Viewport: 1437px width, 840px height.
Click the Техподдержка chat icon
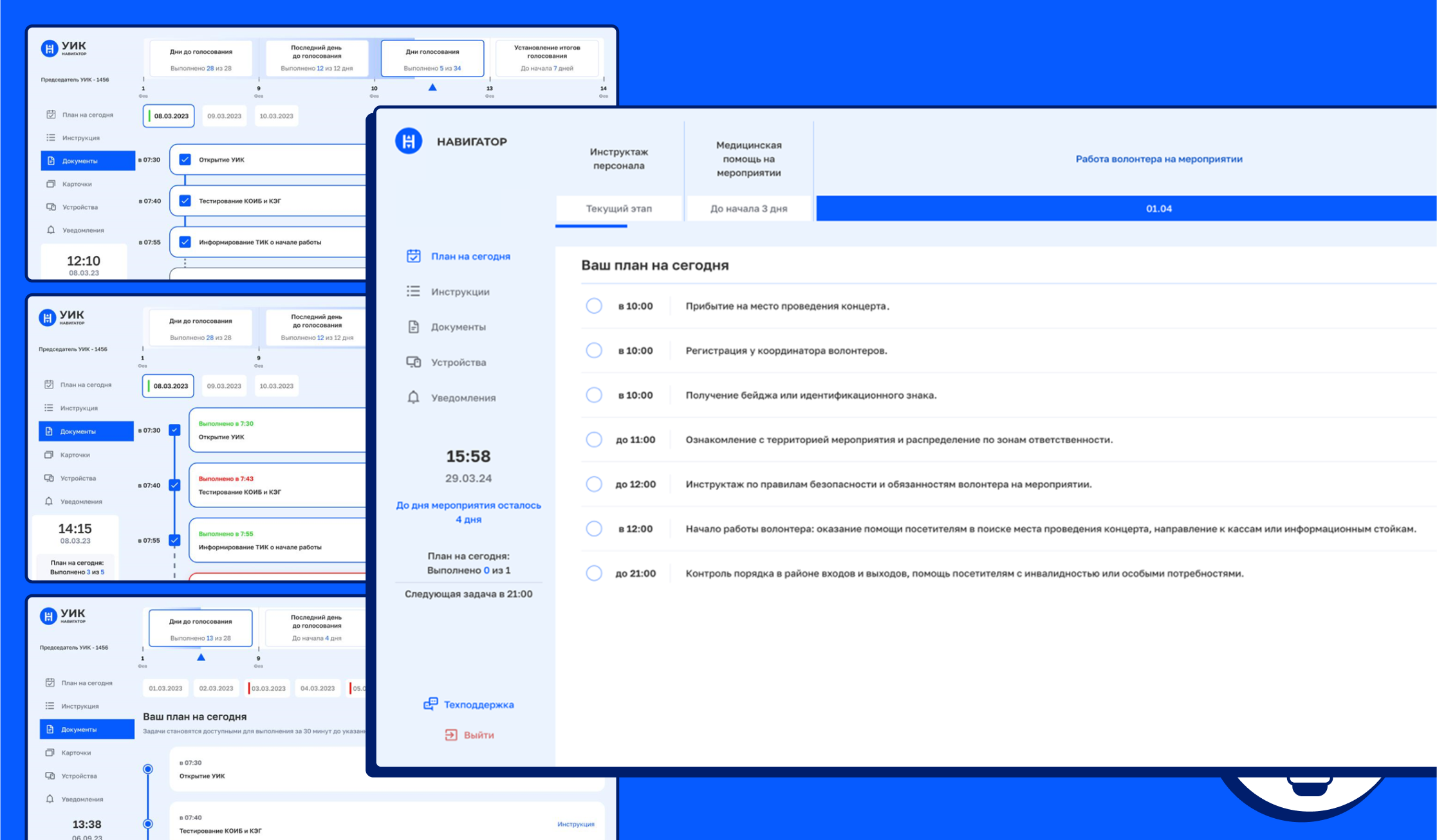(431, 704)
